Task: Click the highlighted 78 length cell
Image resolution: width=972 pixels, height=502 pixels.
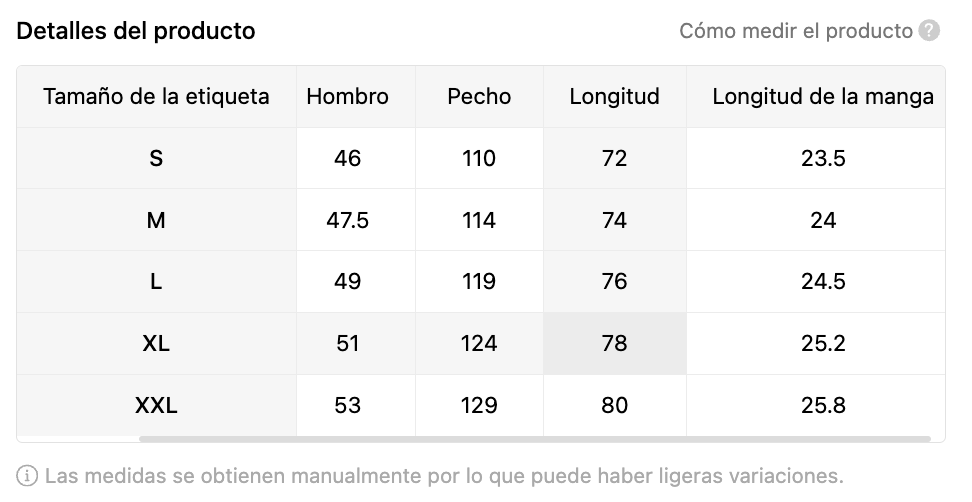Action: 614,343
